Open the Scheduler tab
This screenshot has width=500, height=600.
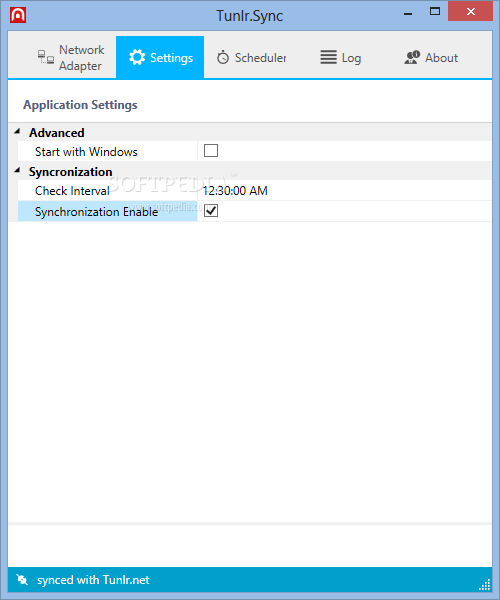[251, 57]
